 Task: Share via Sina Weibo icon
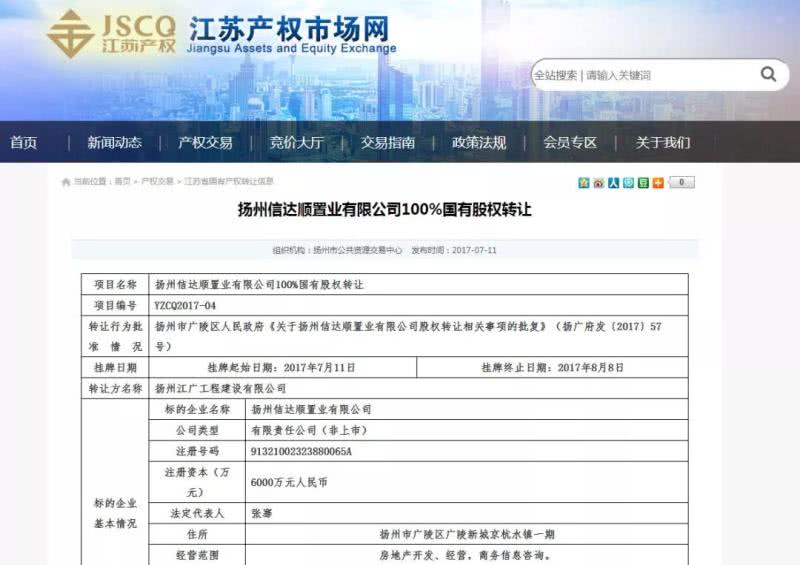click(x=598, y=182)
